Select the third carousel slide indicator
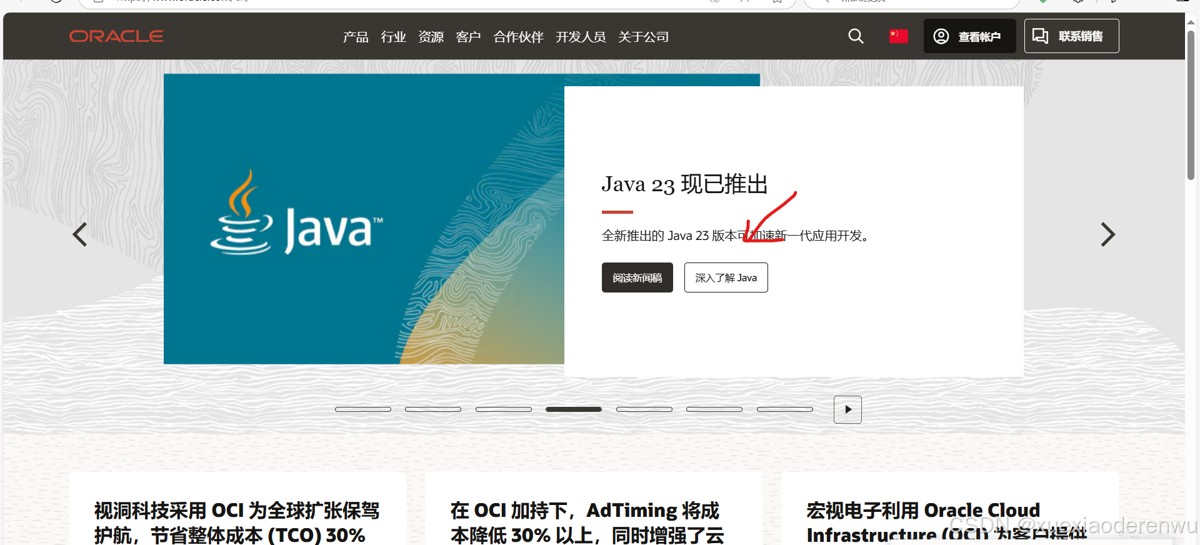Viewport: 1200px width, 545px height. point(503,409)
